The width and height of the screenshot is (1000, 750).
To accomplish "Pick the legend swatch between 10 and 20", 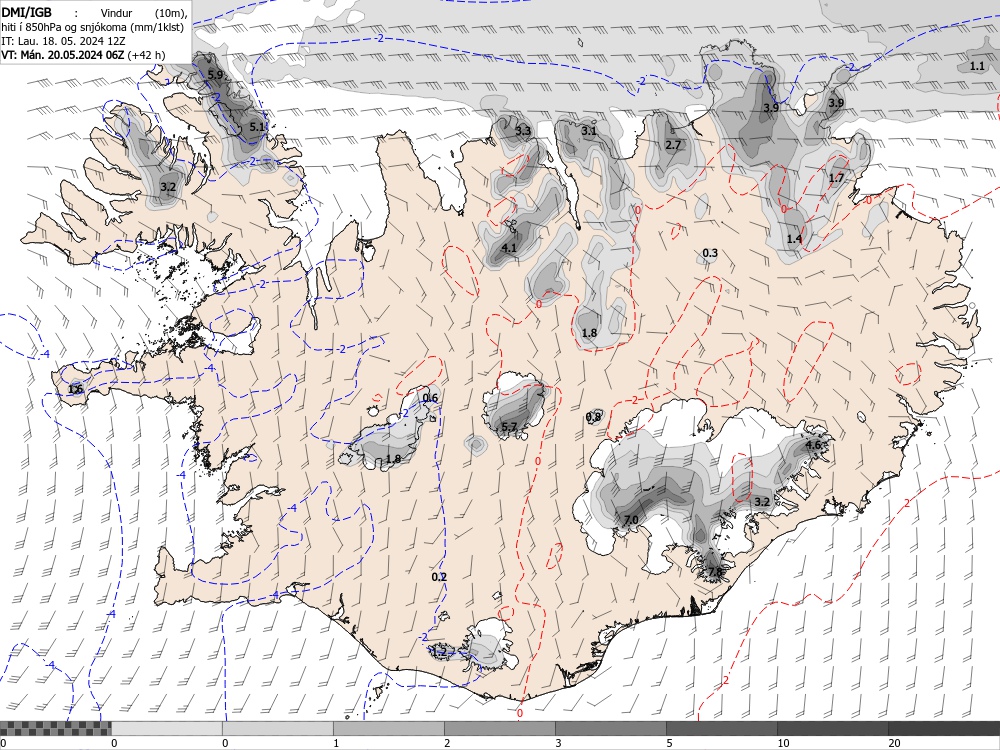I will click(832, 728).
